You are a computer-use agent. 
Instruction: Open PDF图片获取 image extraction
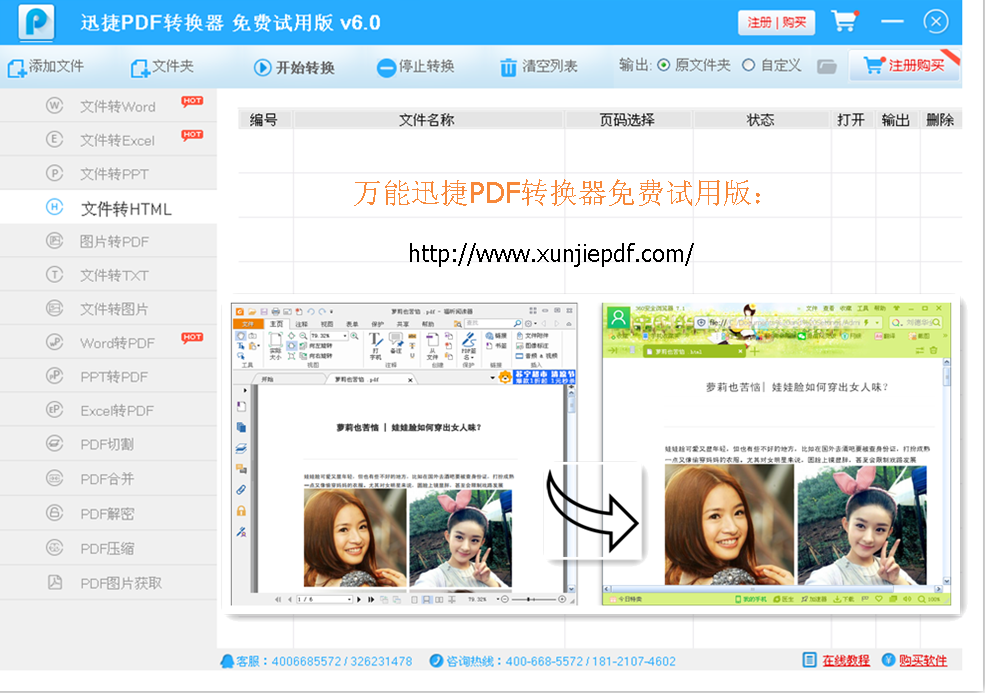(109, 582)
